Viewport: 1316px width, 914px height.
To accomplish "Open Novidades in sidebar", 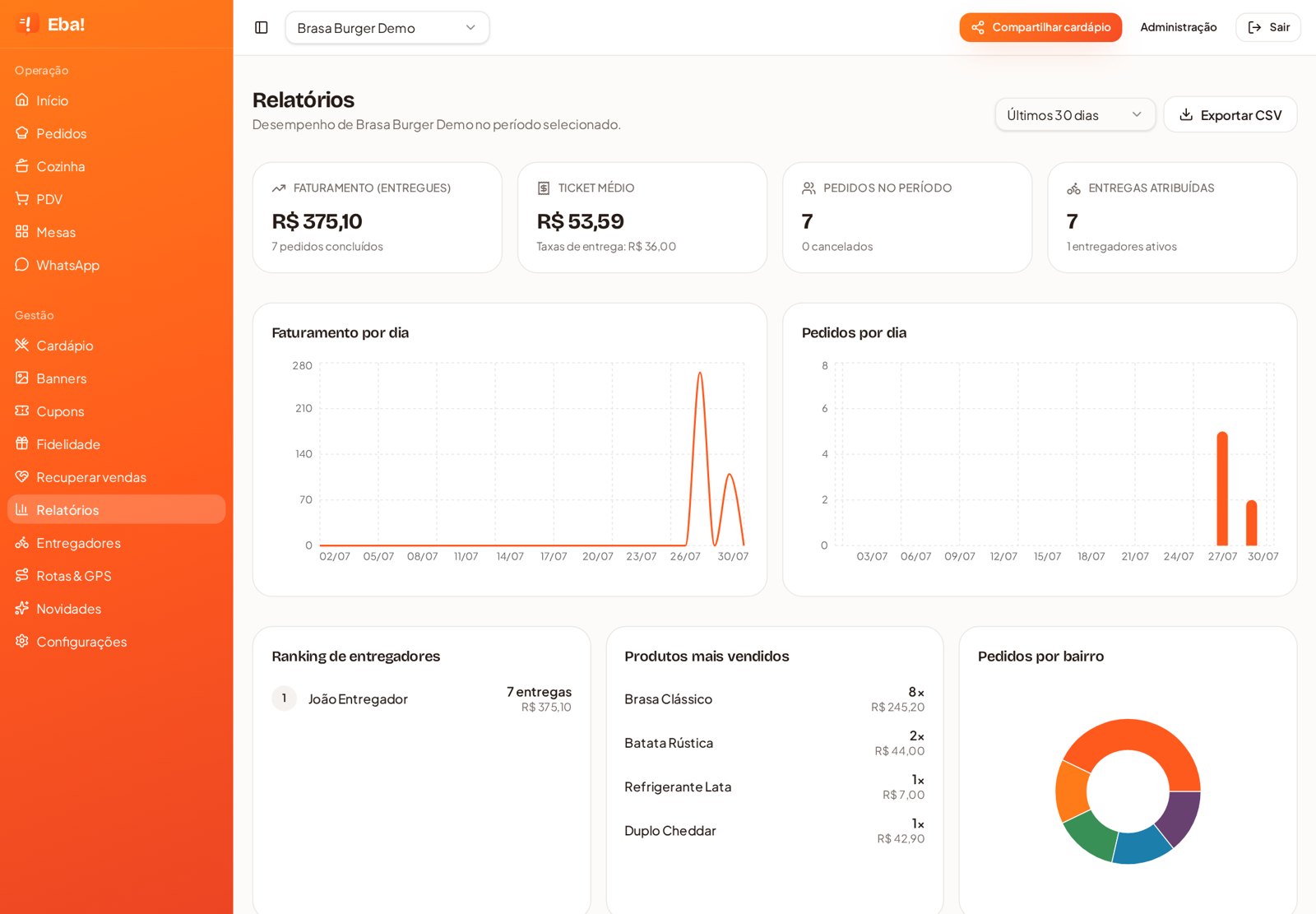I will click(116, 608).
